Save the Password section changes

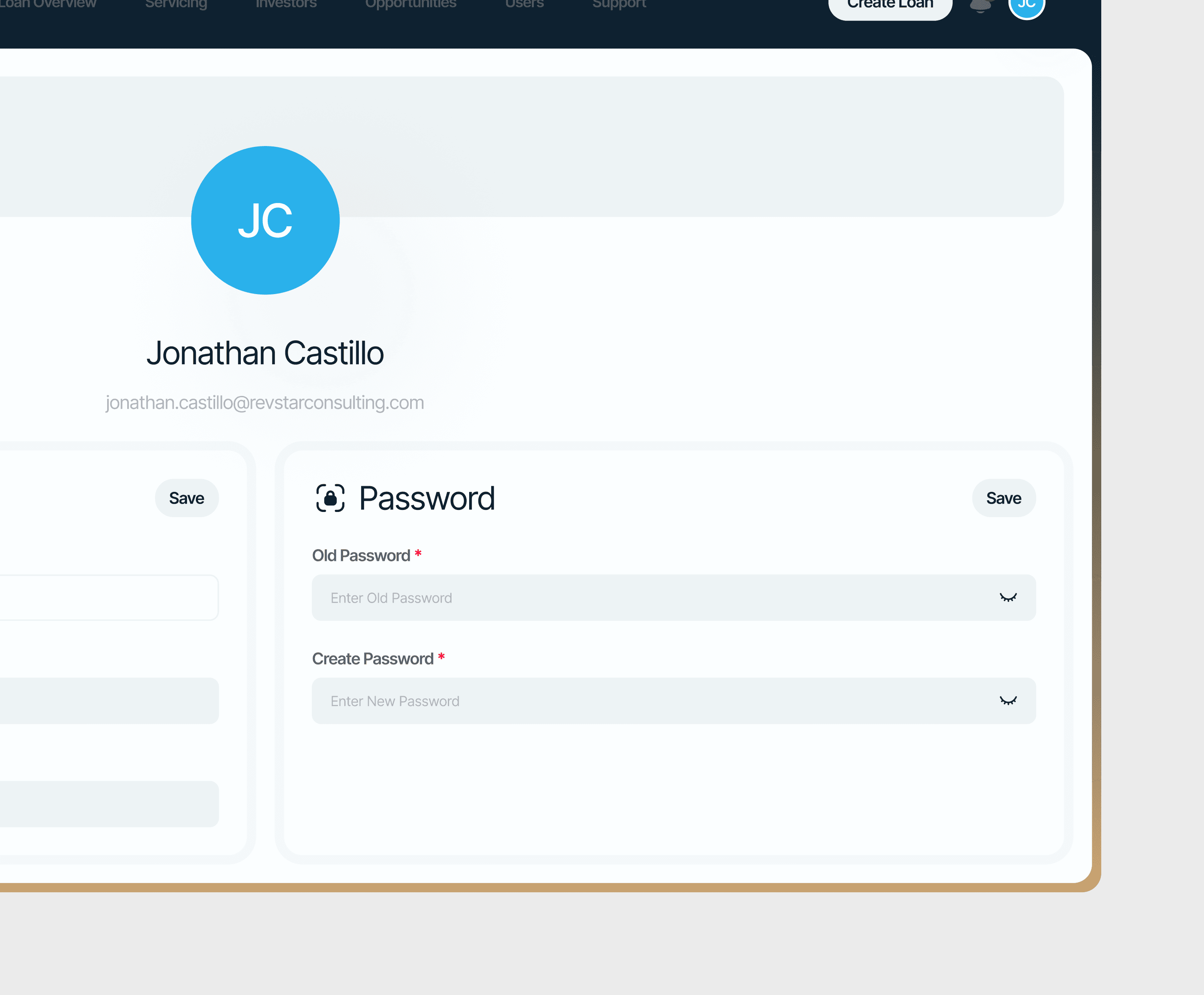click(1003, 498)
